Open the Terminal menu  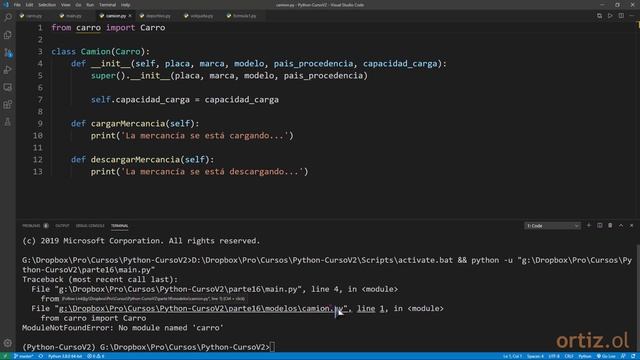pyautogui.click(x=107, y=5)
